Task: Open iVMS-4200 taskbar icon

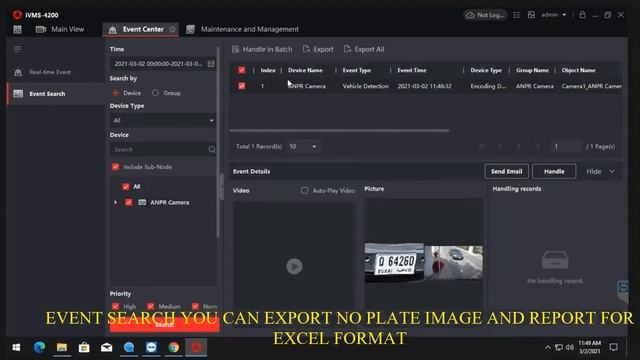Action: click(196, 347)
